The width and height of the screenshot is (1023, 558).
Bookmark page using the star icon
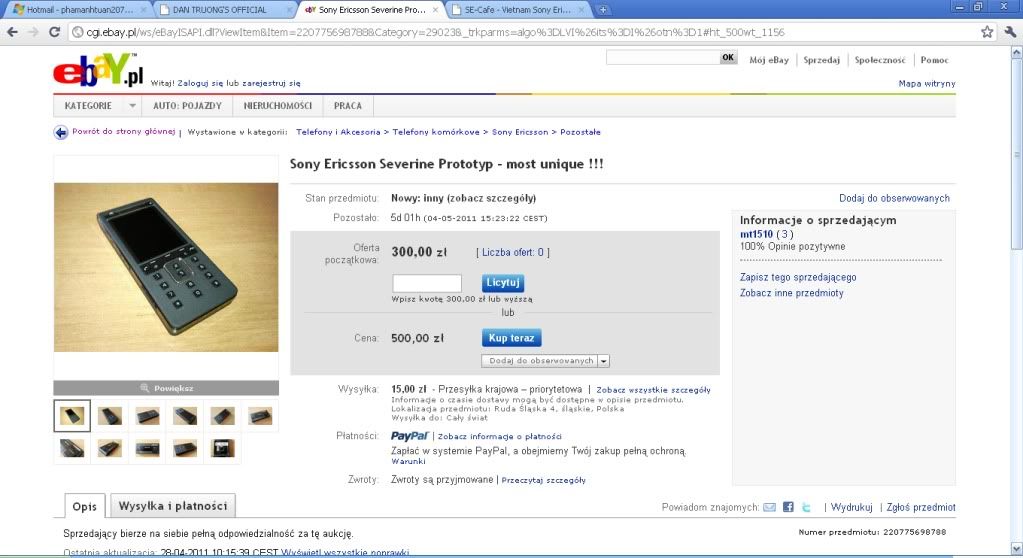point(987,32)
